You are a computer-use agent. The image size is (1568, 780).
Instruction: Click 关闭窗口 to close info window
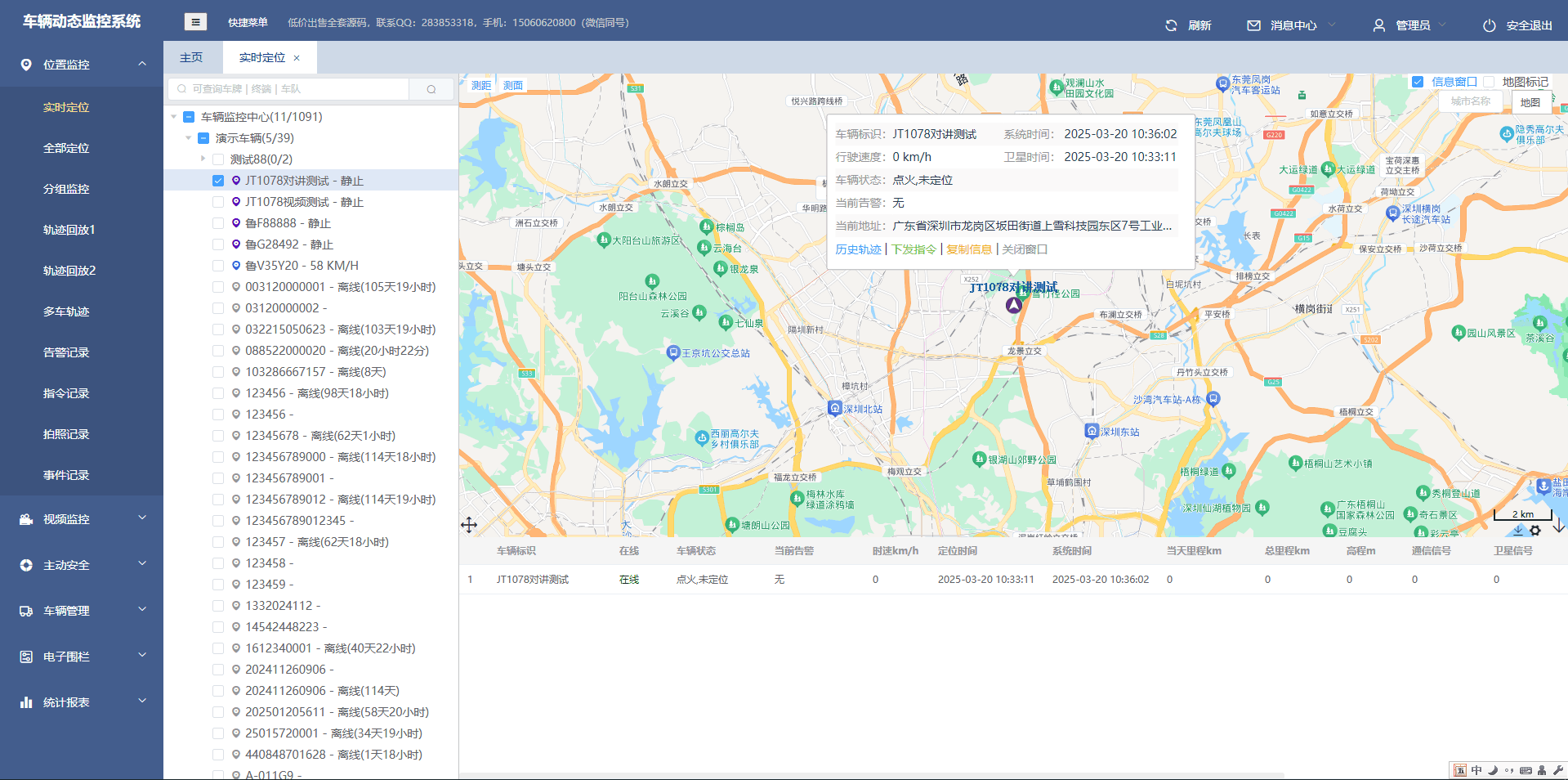coord(1025,249)
